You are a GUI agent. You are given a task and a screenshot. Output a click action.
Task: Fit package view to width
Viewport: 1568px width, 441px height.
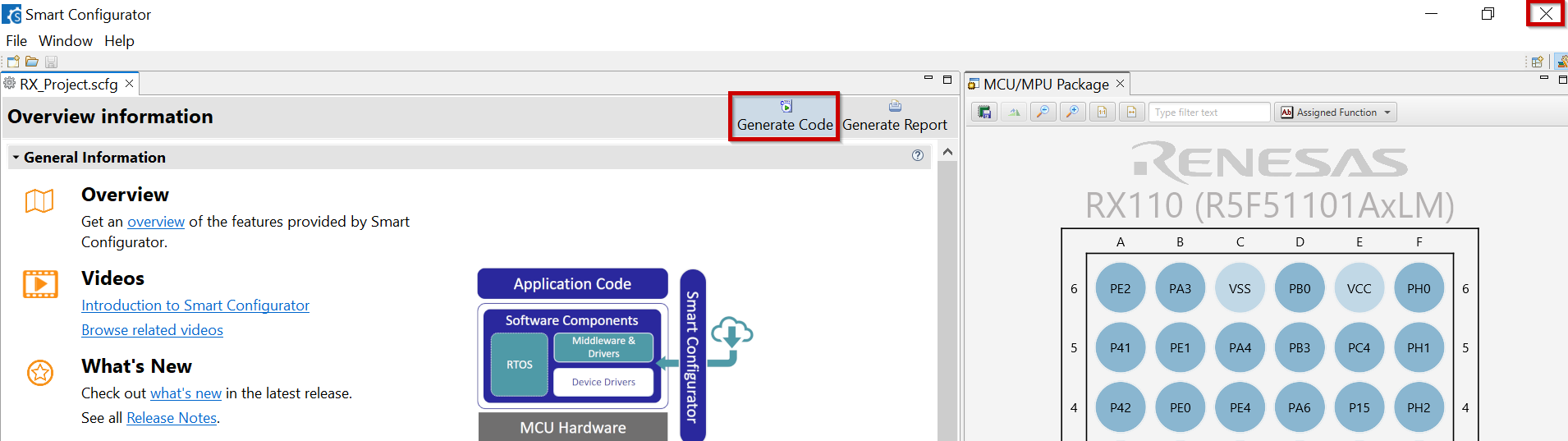point(1131,113)
